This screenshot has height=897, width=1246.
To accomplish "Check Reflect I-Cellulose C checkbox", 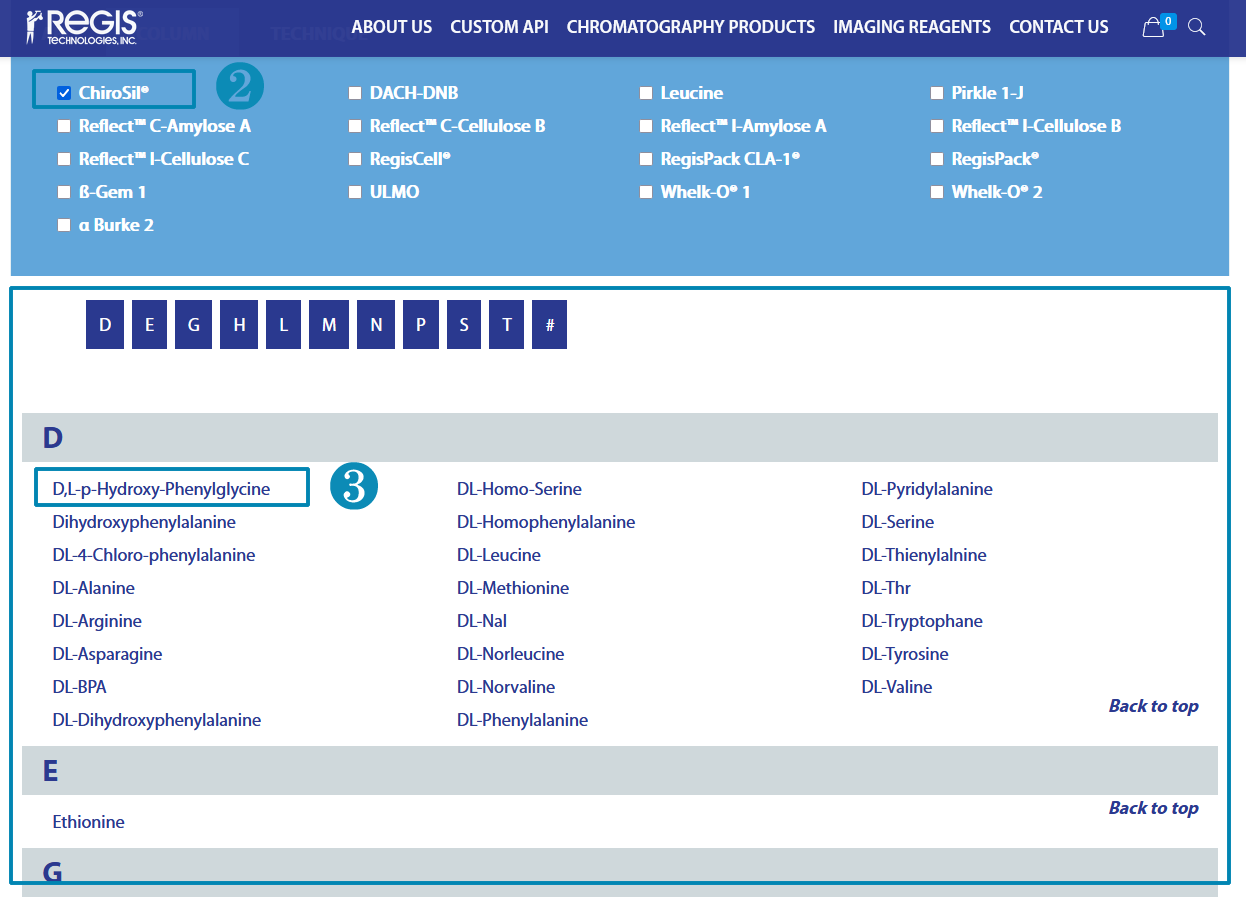I will click(x=64, y=159).
